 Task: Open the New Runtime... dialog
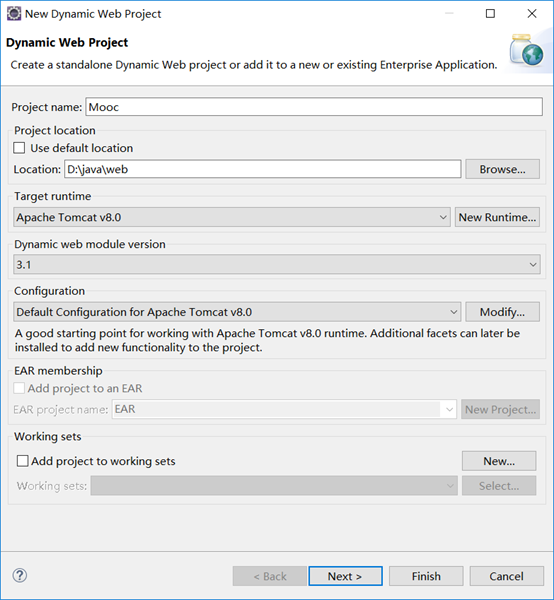[x=497, y=217]
